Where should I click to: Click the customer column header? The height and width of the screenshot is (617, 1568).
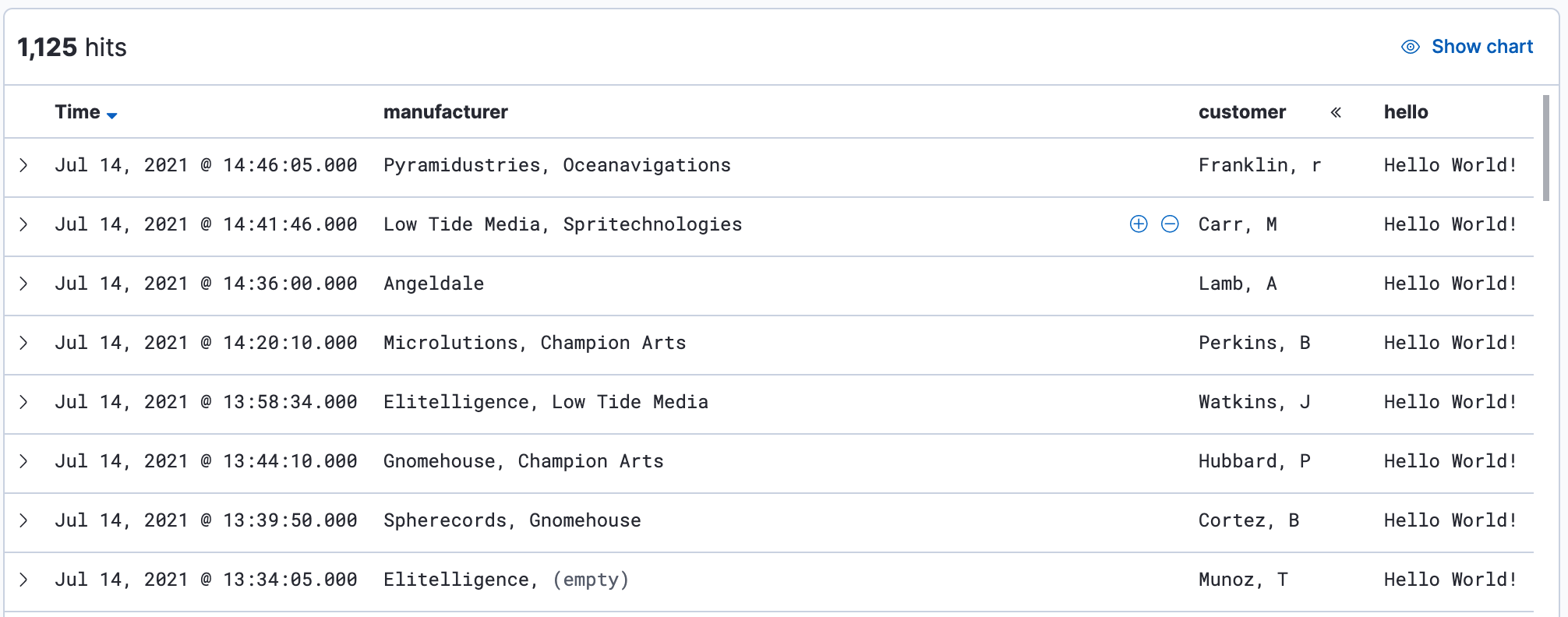click(x=1241, y=112)
